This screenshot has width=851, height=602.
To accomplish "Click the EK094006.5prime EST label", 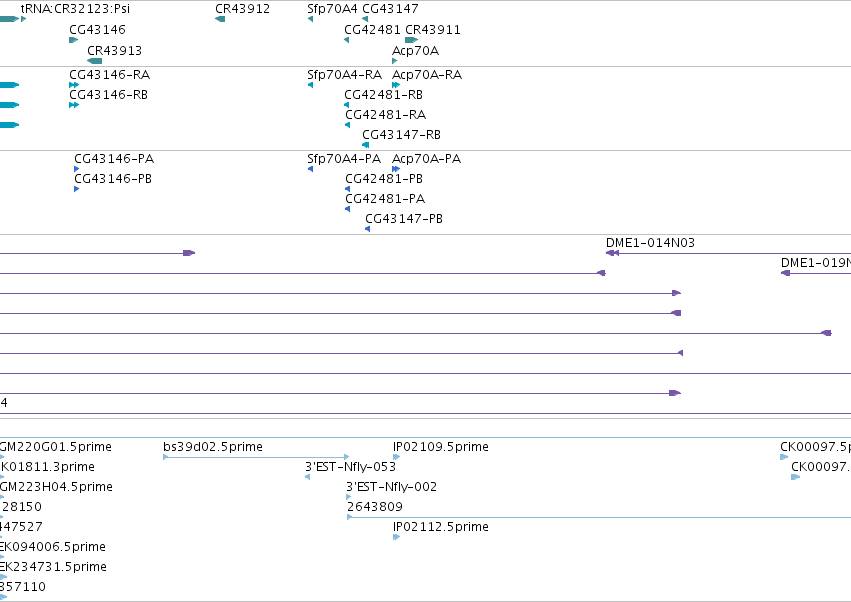I will [53, 547].
